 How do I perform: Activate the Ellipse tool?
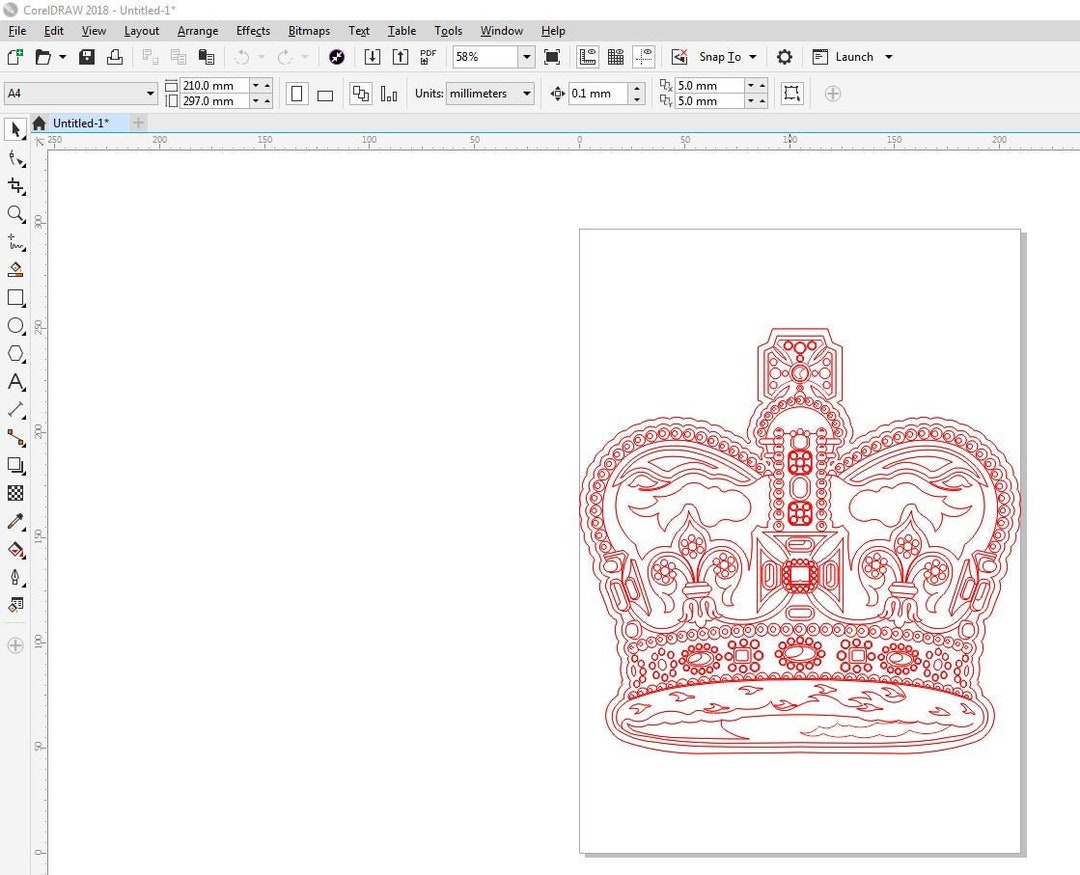(15, 325)
